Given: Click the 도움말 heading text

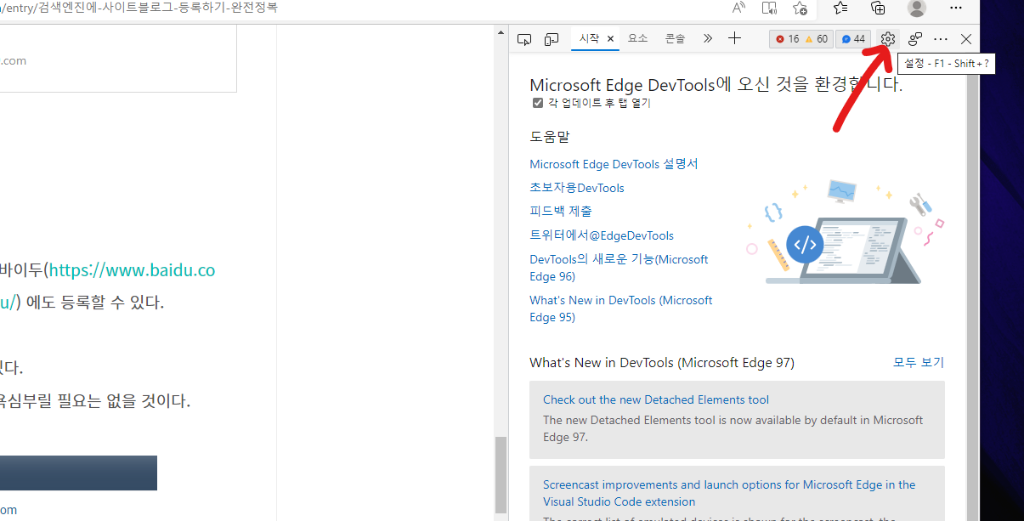Looking at the screenshot, I should pyautogui.click(x=550, y=137).
